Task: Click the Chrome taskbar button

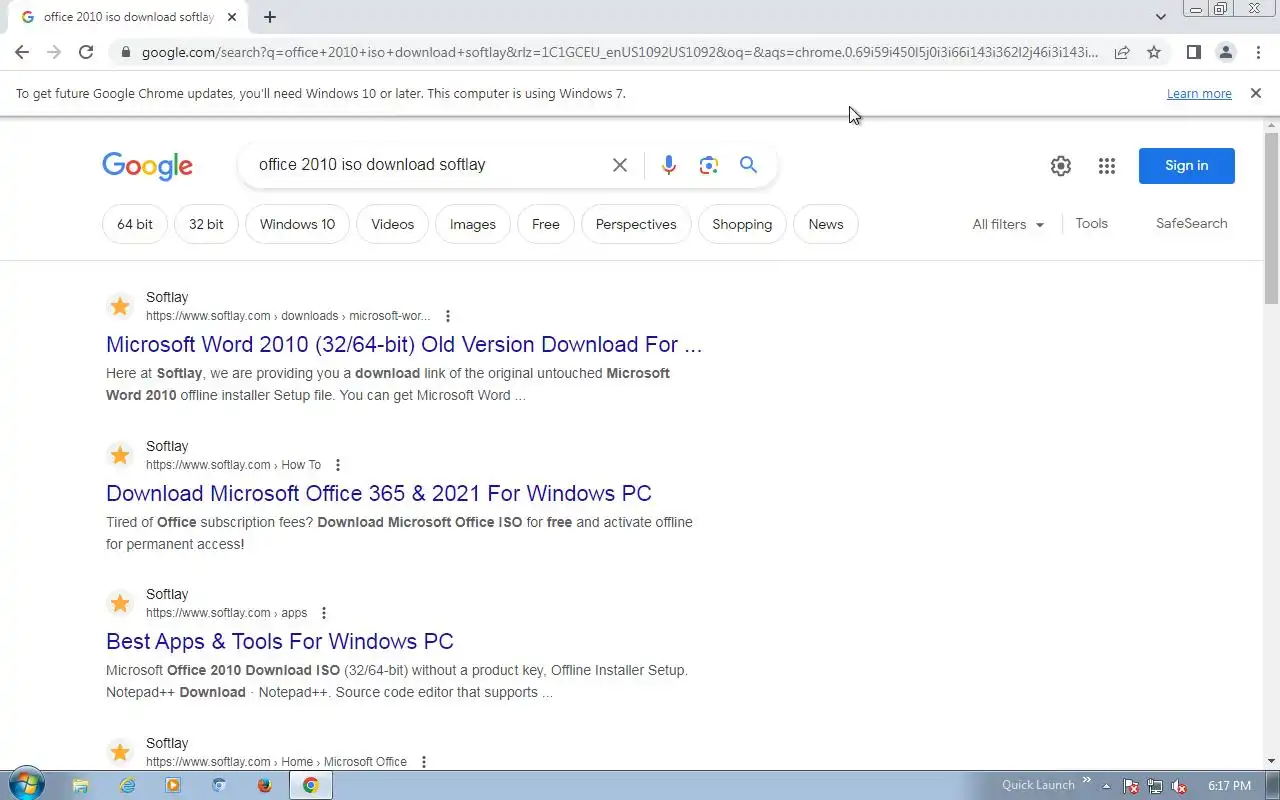Action: 311,786
